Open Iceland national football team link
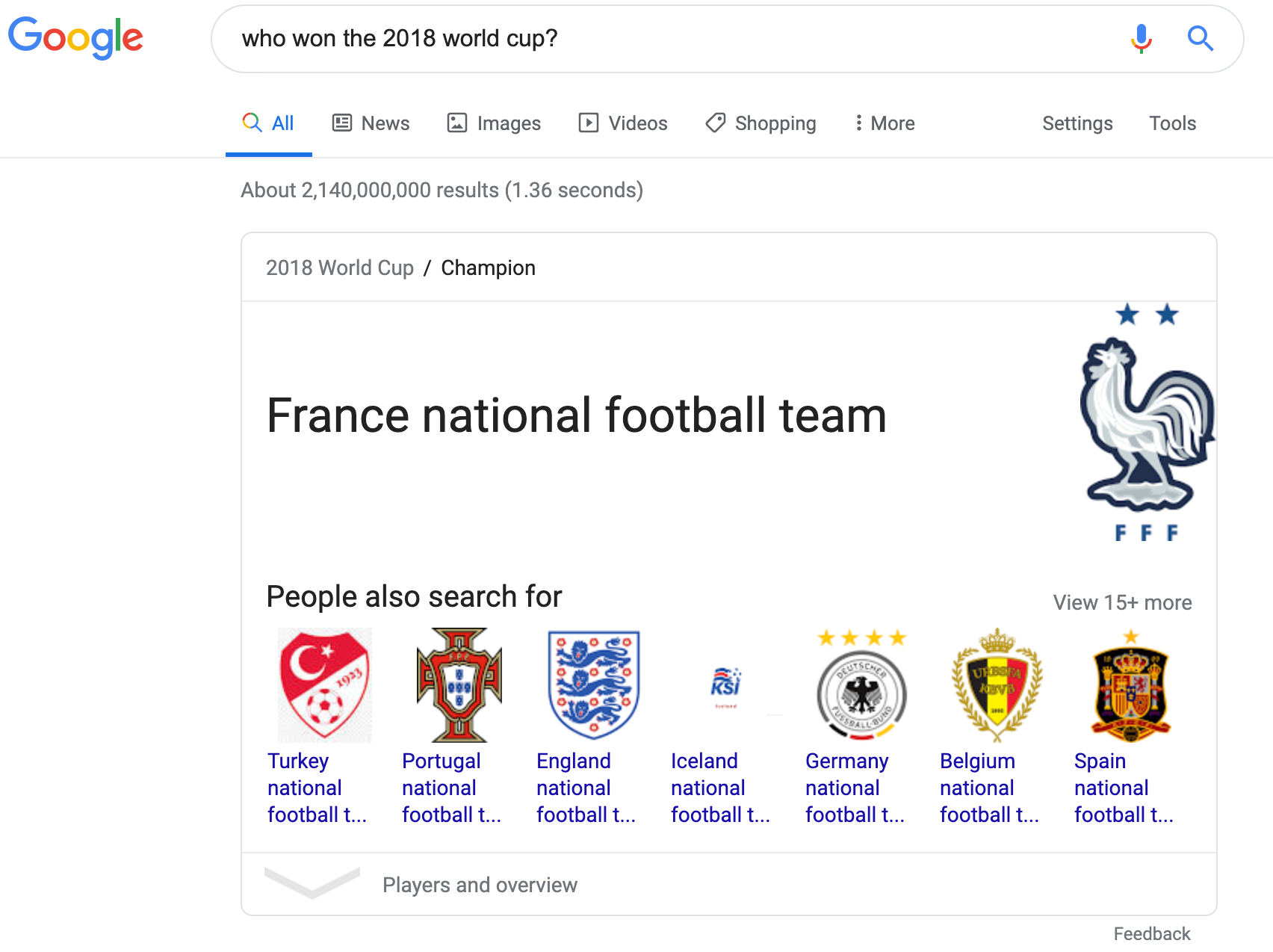1273x952 pixels. click(720, 788)
